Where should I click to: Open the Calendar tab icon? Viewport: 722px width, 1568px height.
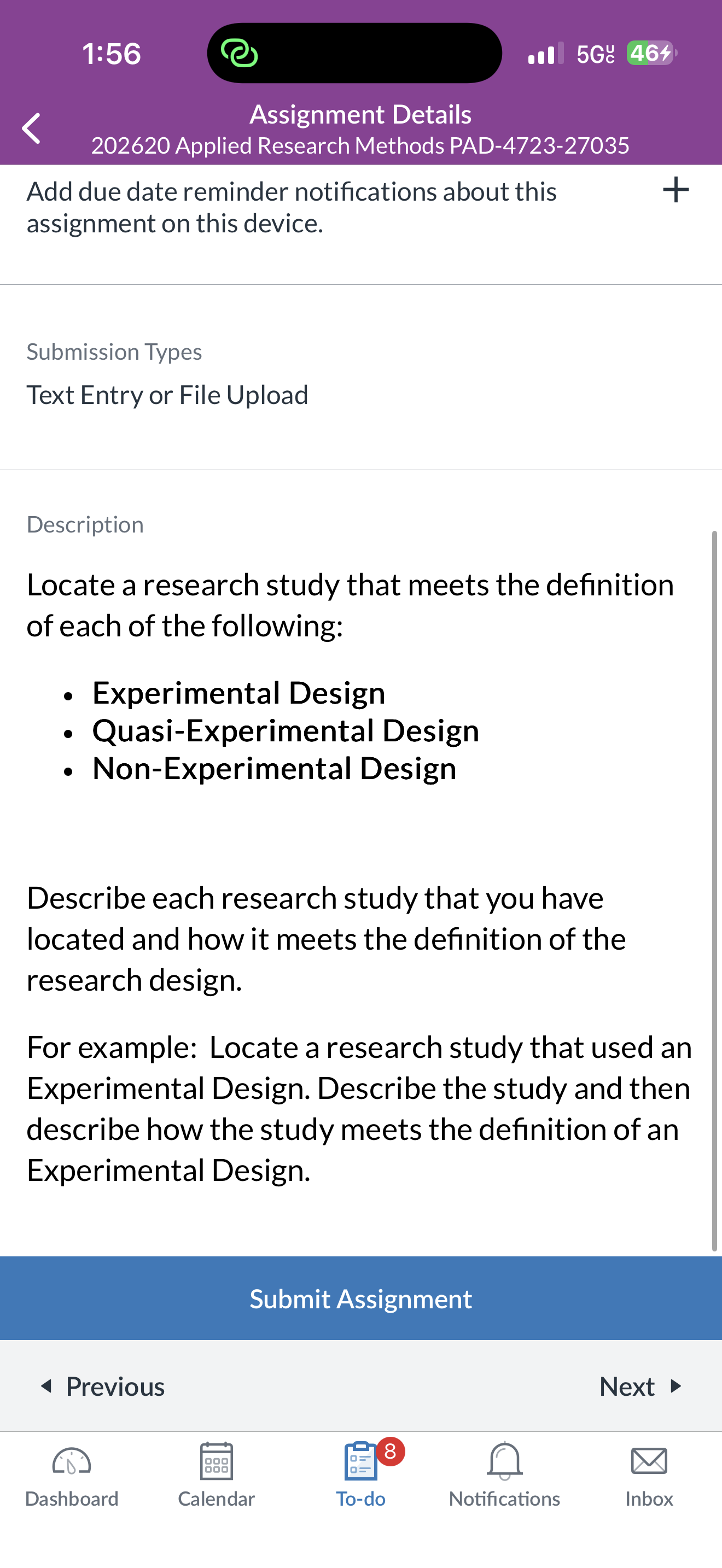pyautogui.click(x=216, y=1461)
